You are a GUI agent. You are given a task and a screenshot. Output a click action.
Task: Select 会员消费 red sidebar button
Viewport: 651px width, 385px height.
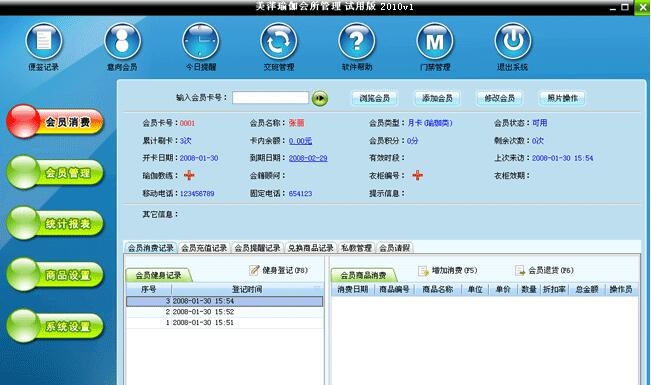coord(55,121)
